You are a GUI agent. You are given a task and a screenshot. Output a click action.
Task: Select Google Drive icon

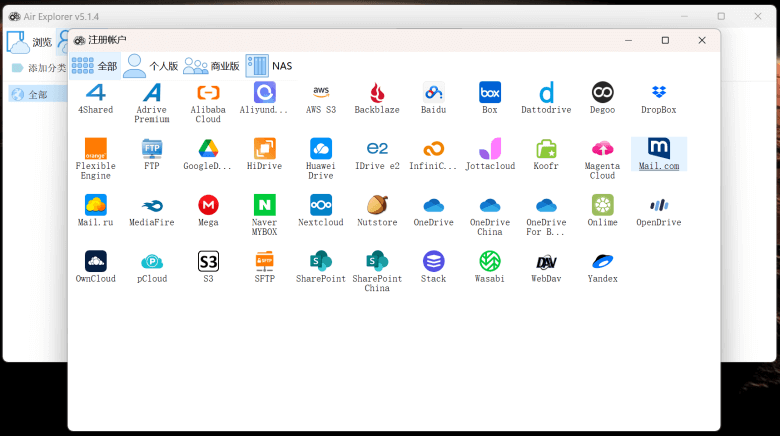[208, 149]
